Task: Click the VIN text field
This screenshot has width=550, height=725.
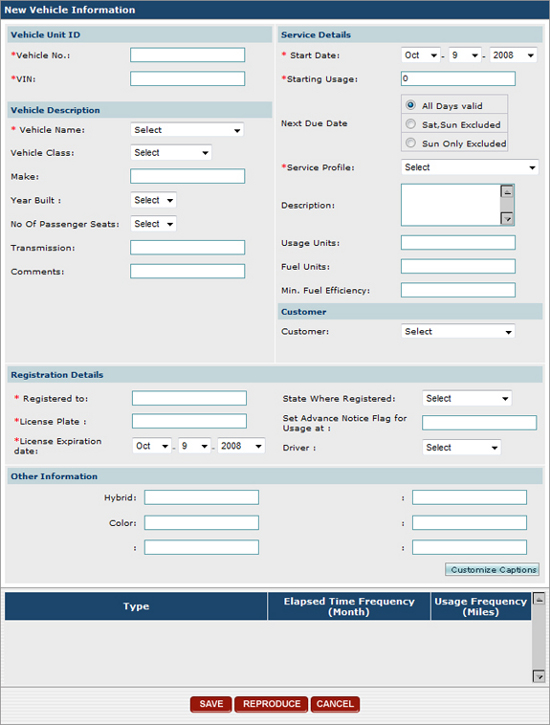Action: pyautogui.click(x=188, y=79)
